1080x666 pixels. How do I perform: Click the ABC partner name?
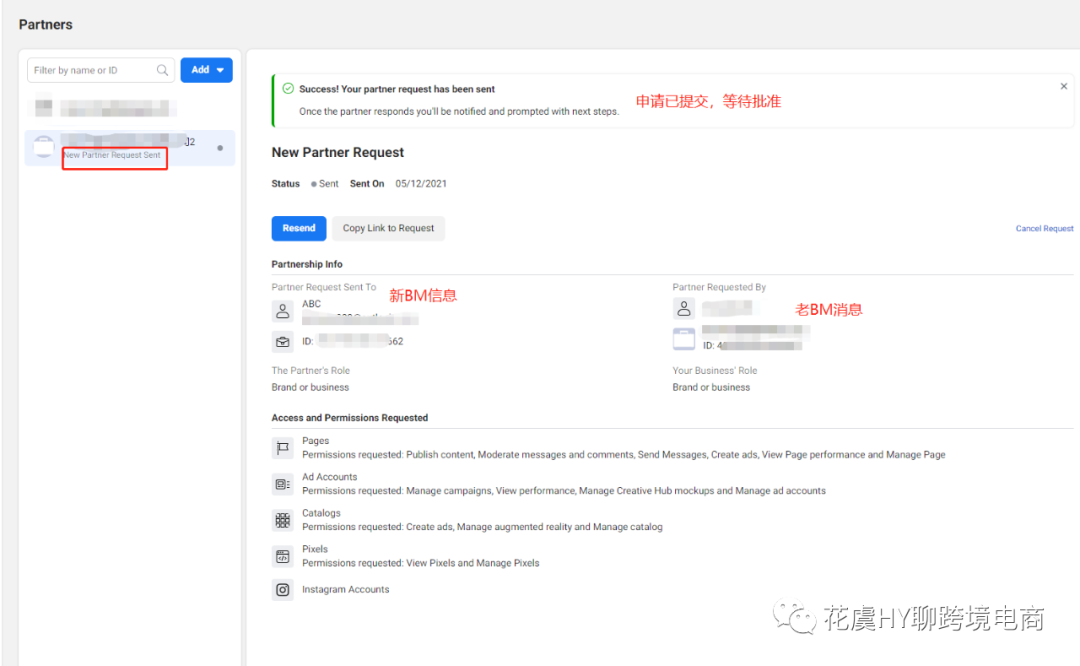point(311,304)
